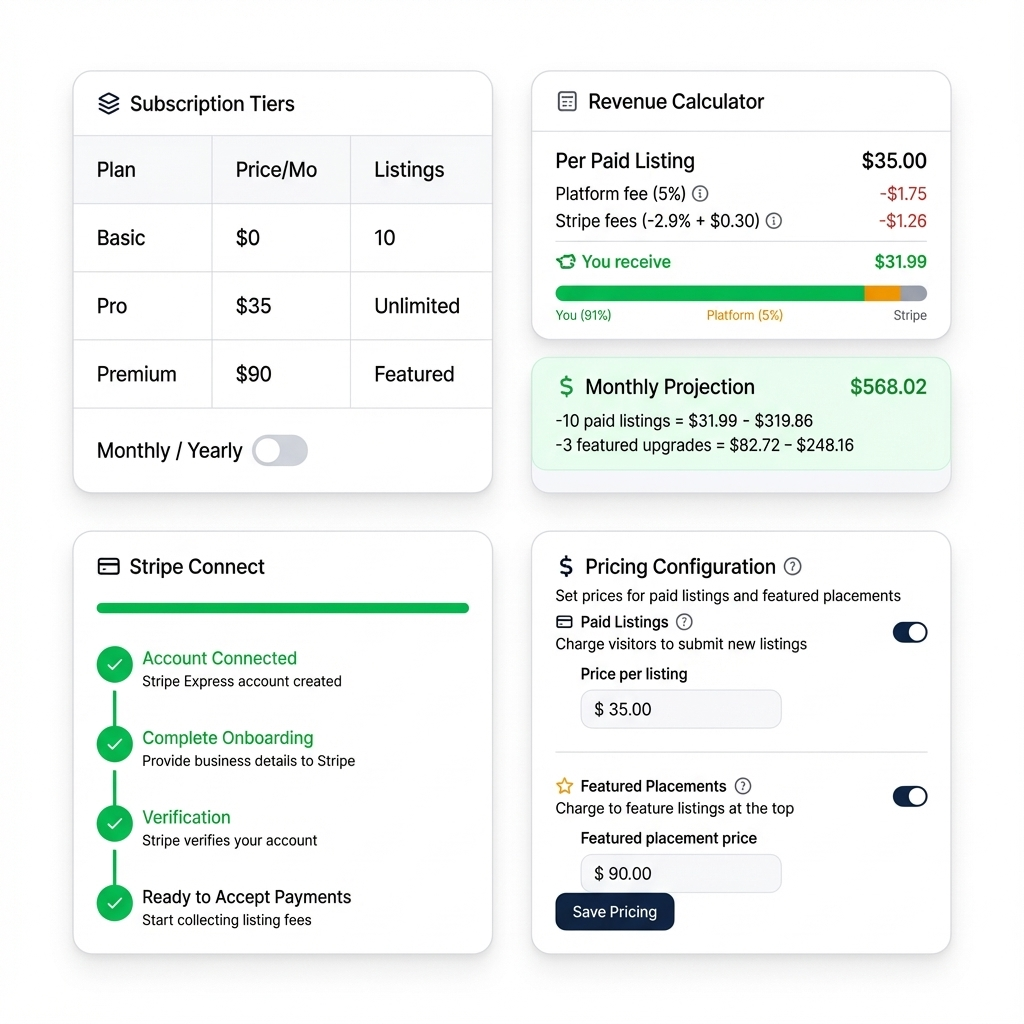Click the Verification step checkmark

[114, 824]
